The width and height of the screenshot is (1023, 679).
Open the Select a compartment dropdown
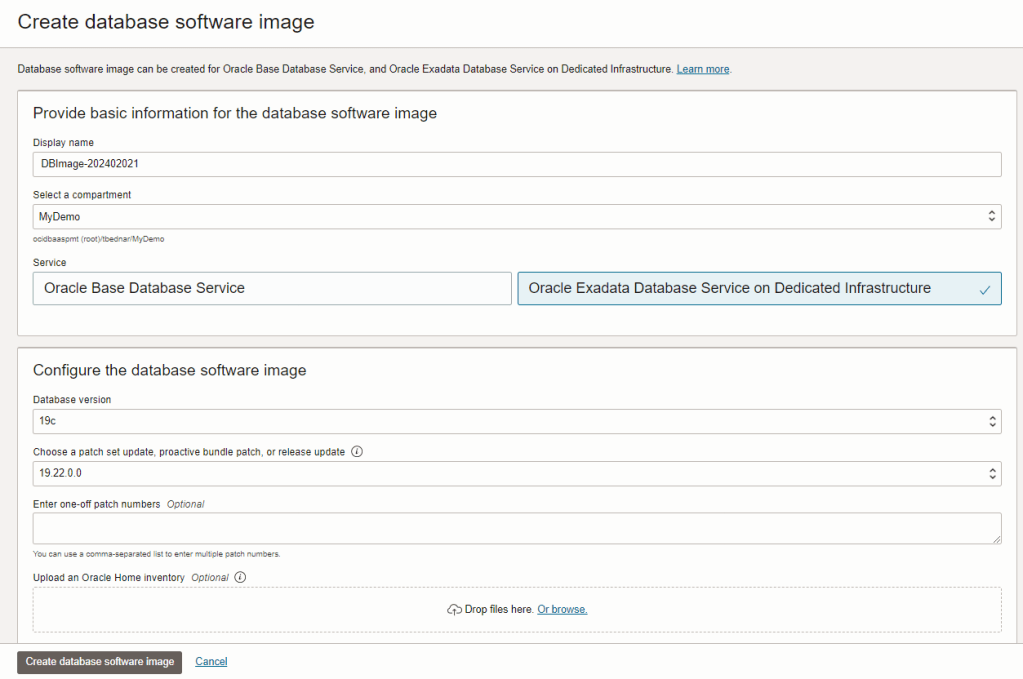[516, 216]
